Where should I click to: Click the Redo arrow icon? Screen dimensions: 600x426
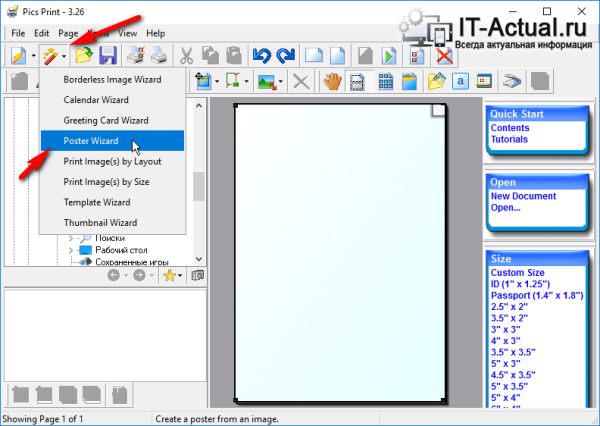pos(285,56)
